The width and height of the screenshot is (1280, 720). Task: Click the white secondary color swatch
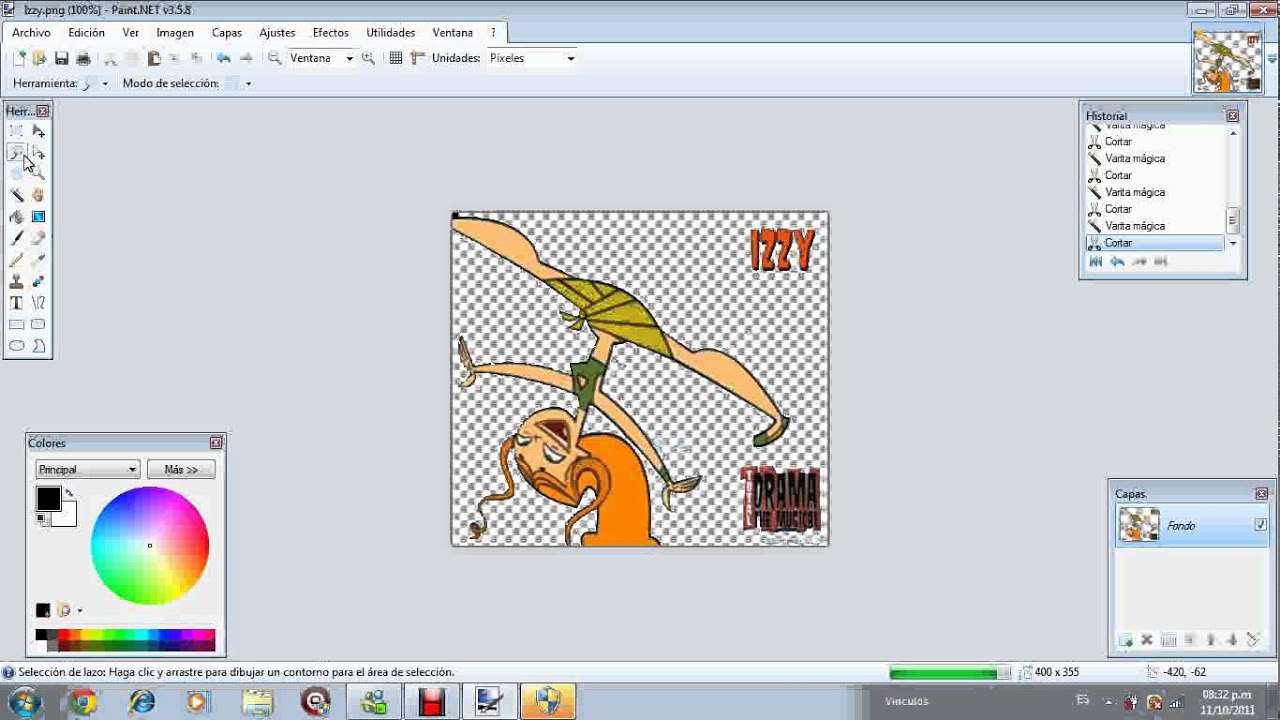click(x=67, y=517)
